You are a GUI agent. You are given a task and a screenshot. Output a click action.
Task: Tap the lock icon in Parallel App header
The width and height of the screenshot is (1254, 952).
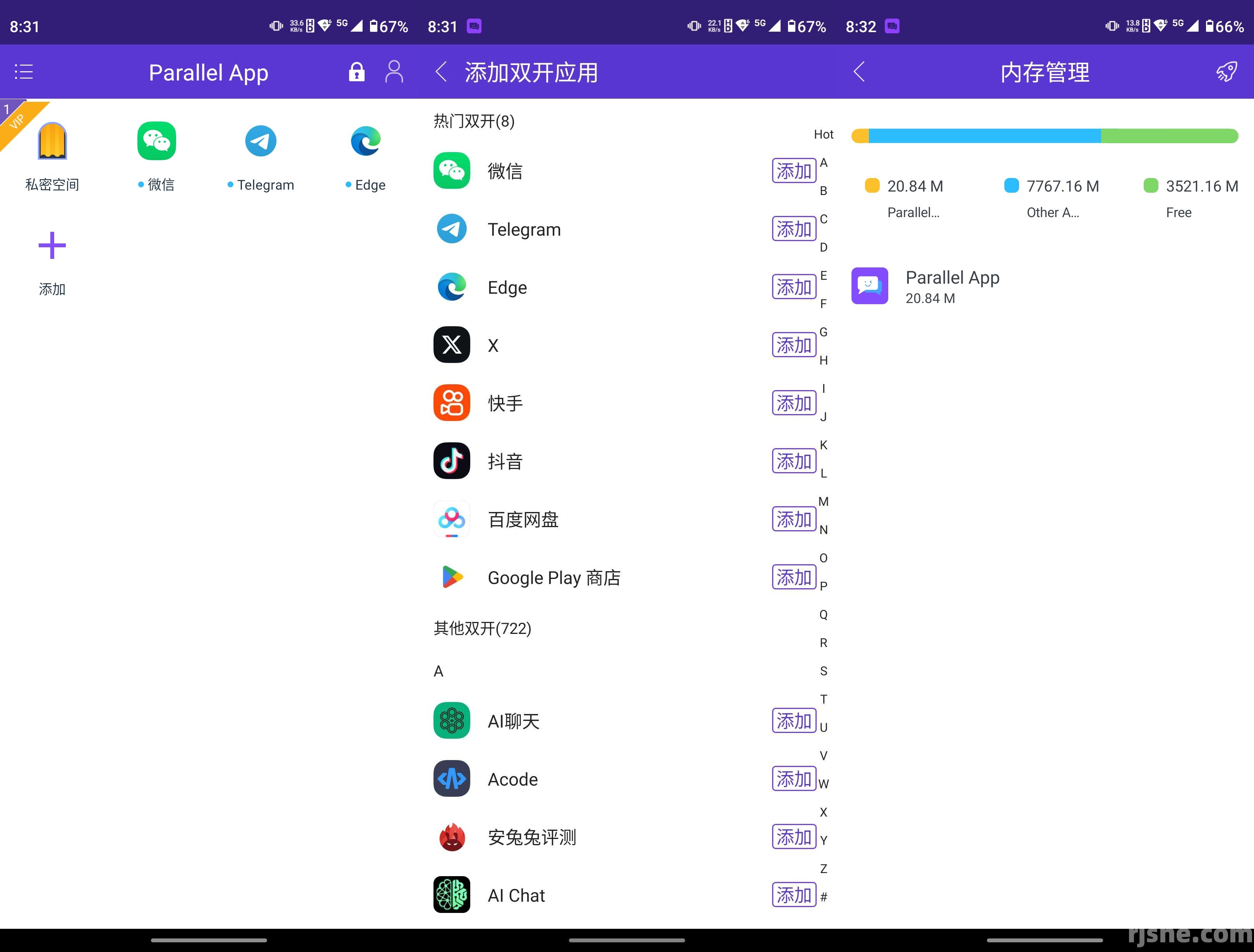pos(356,72)
